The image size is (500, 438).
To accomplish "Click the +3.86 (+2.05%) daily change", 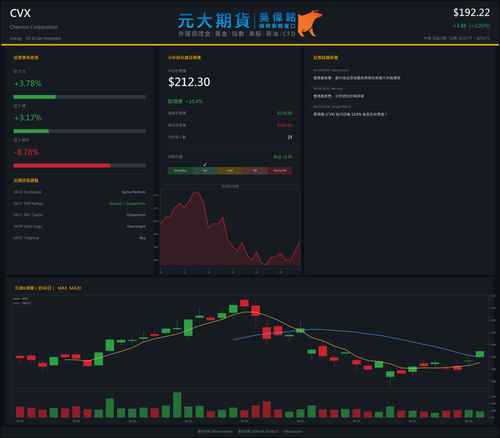I will point(471,26).
